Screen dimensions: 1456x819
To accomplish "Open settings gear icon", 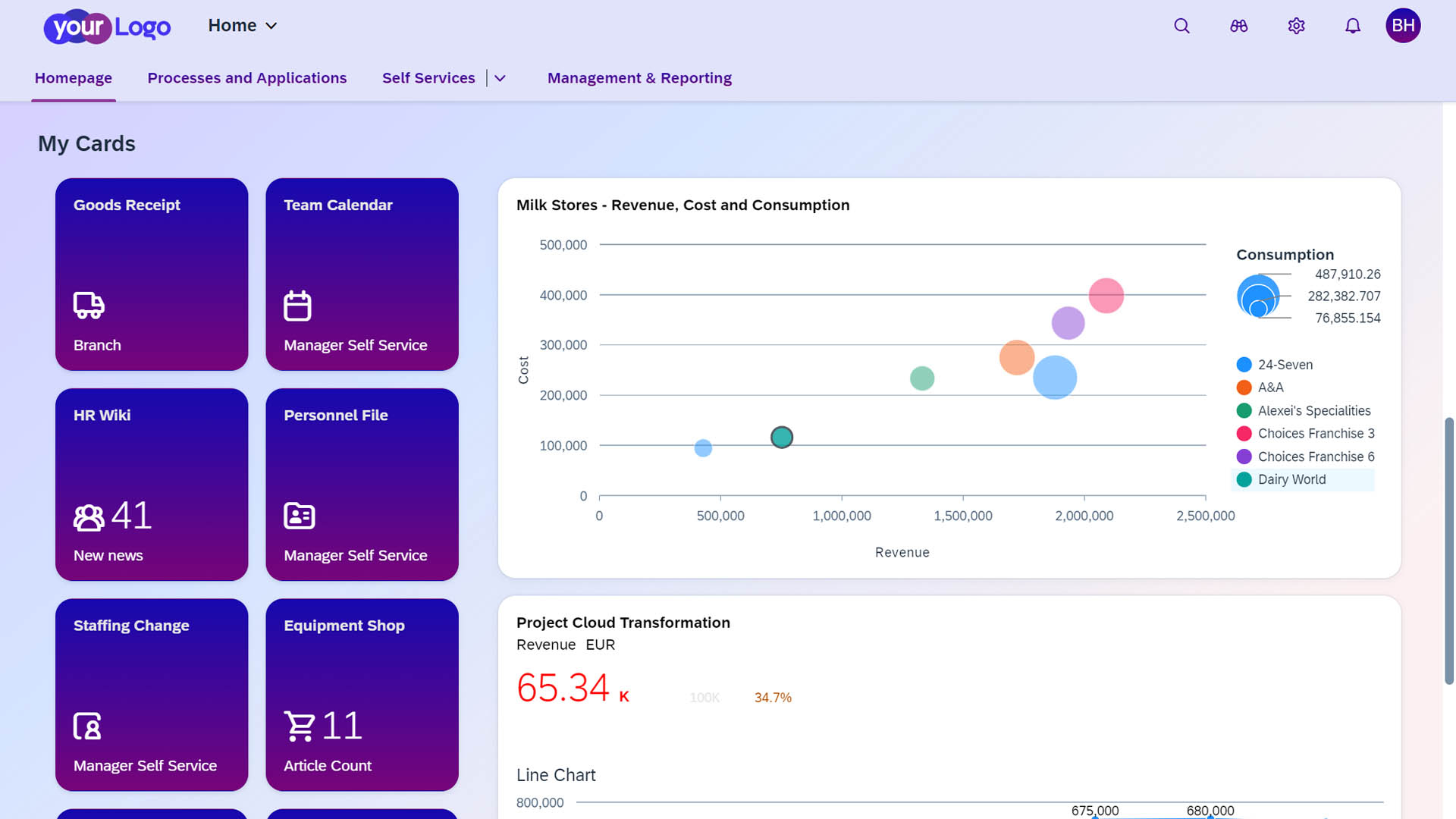I will (x=1296, y=26).
